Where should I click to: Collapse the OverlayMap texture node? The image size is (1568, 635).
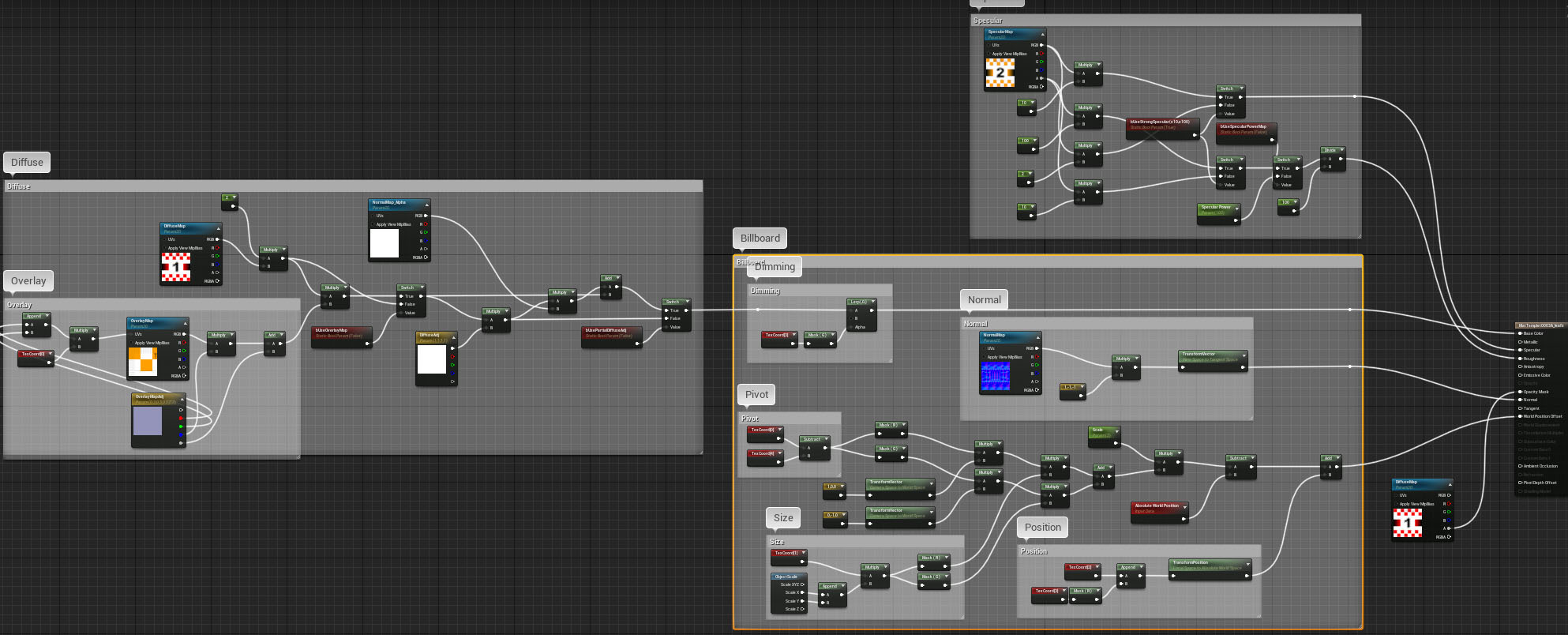tap(186, 324)
